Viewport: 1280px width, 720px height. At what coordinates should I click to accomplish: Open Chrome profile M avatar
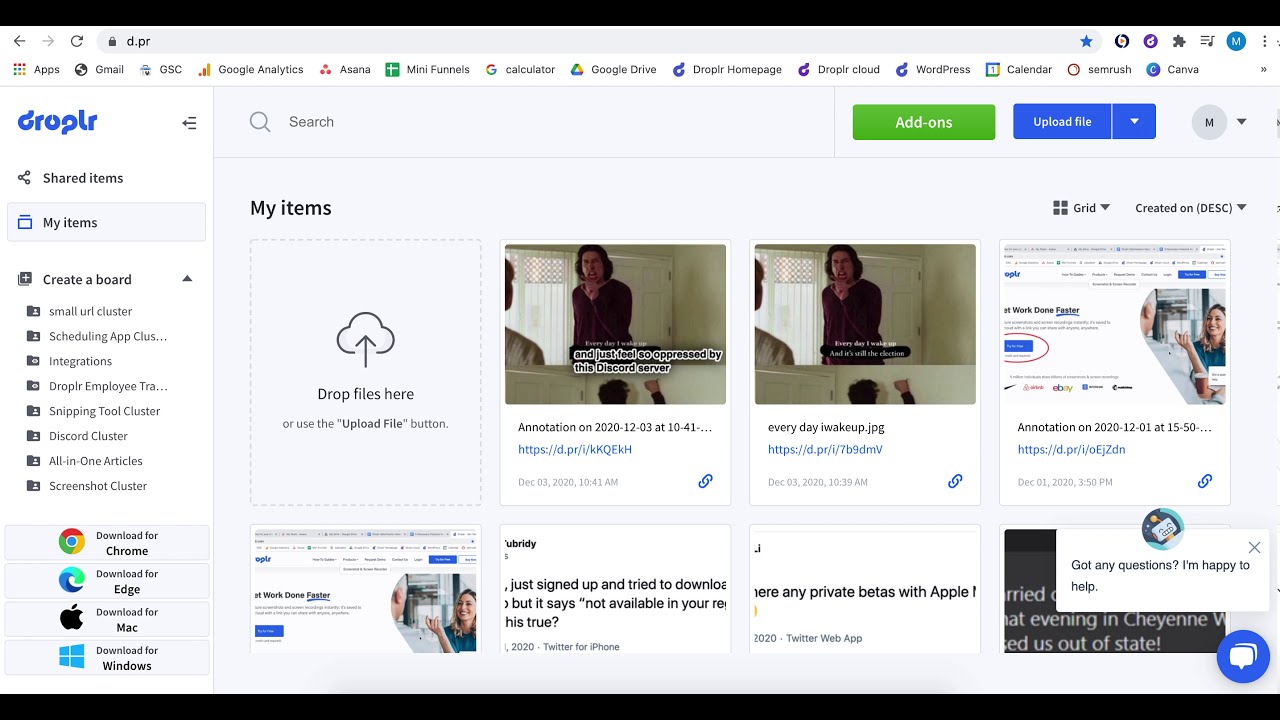click(x=1236, y=41)
